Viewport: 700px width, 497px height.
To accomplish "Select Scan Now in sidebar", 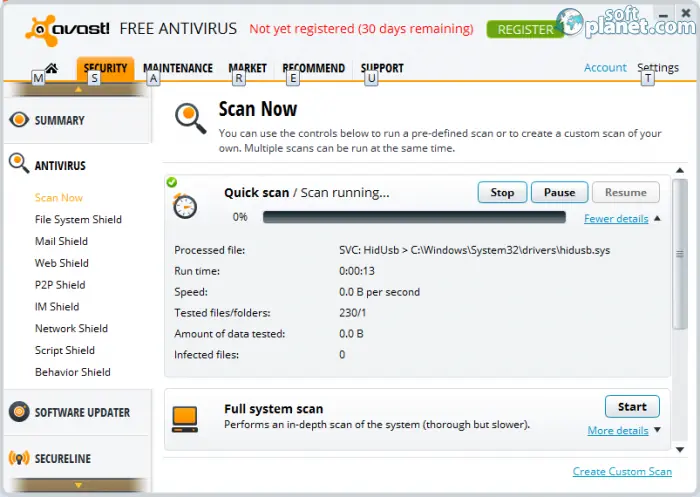I will (58, 198).
